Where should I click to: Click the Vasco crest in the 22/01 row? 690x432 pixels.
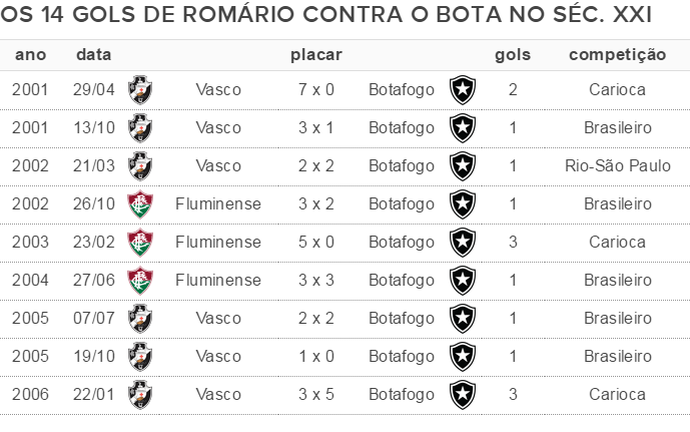pos(140,395)
